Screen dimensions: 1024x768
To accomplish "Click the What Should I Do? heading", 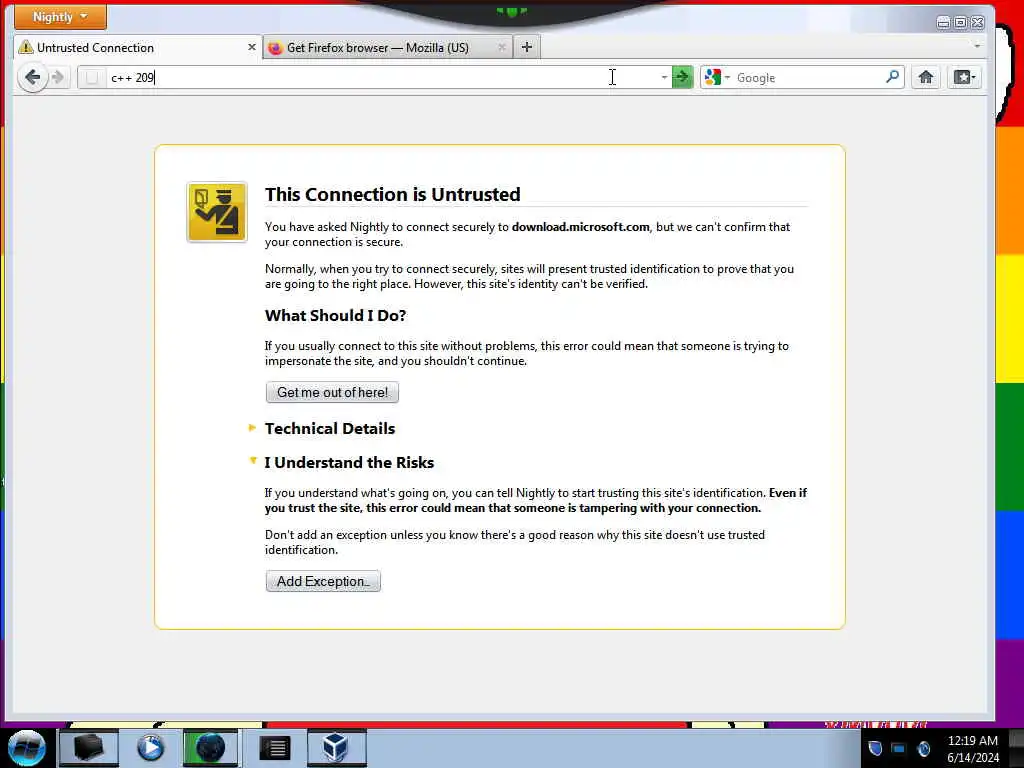I will tap(335, 315).
